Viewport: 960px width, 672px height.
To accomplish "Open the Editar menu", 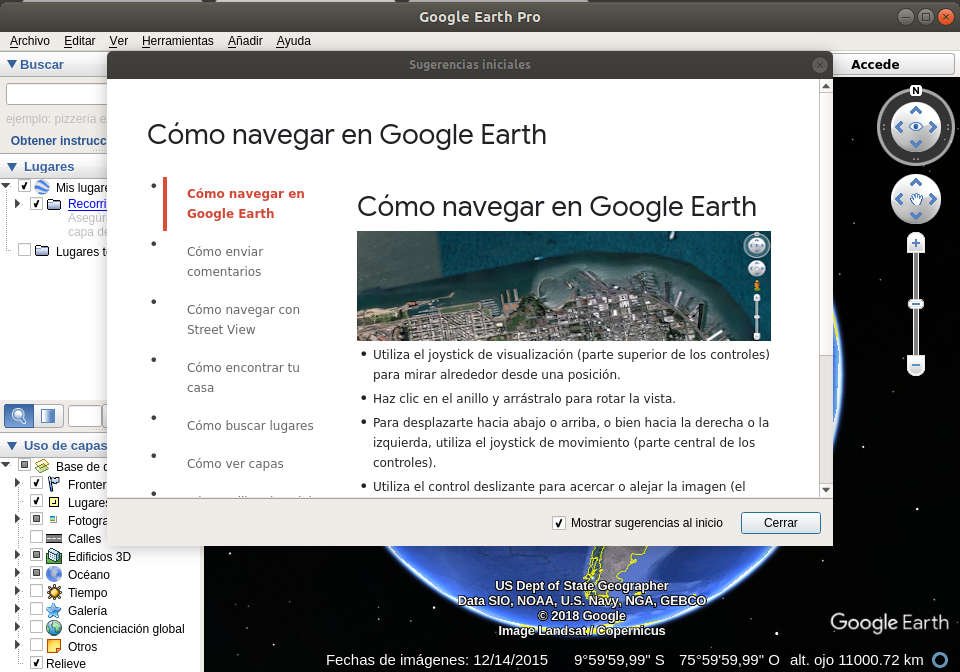I will (80, 41).
